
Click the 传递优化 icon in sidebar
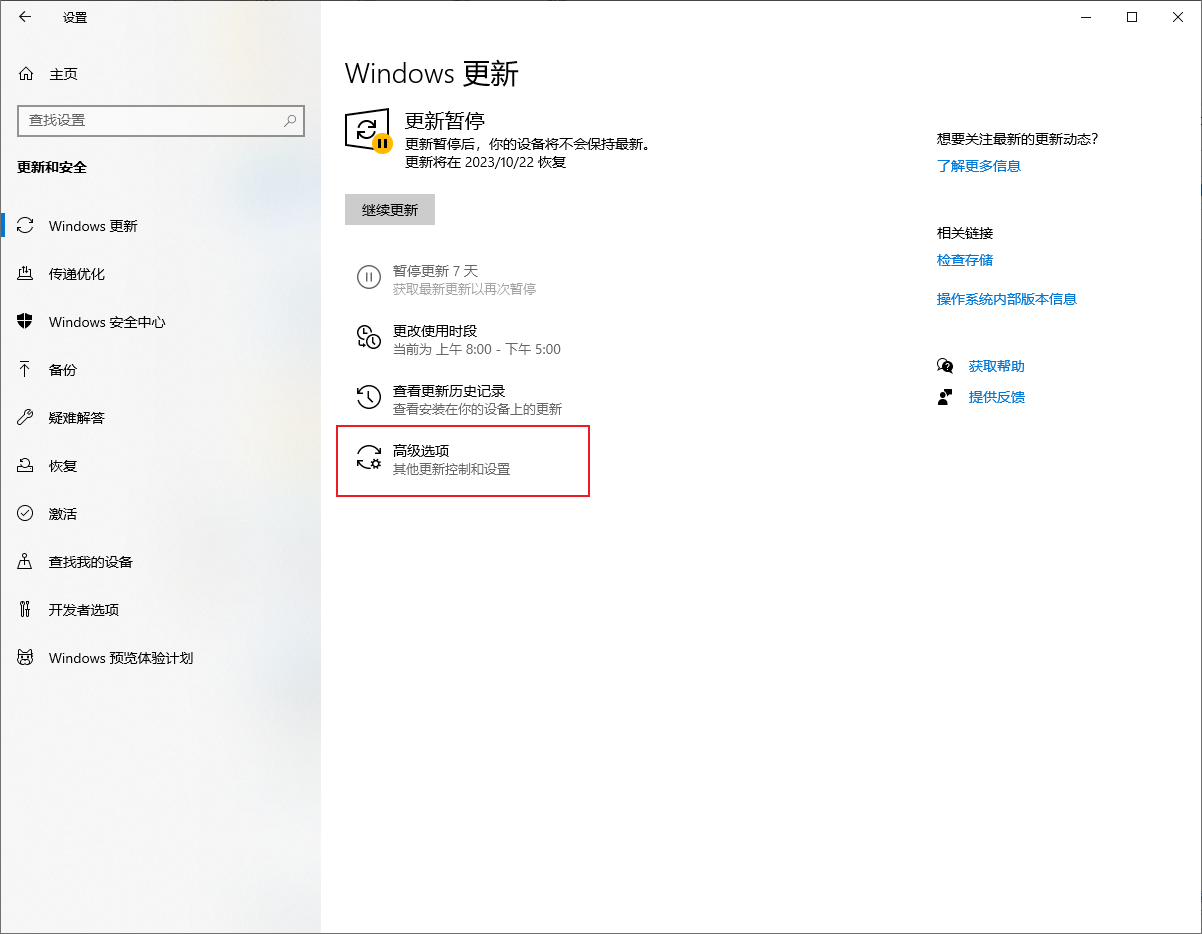26,274
